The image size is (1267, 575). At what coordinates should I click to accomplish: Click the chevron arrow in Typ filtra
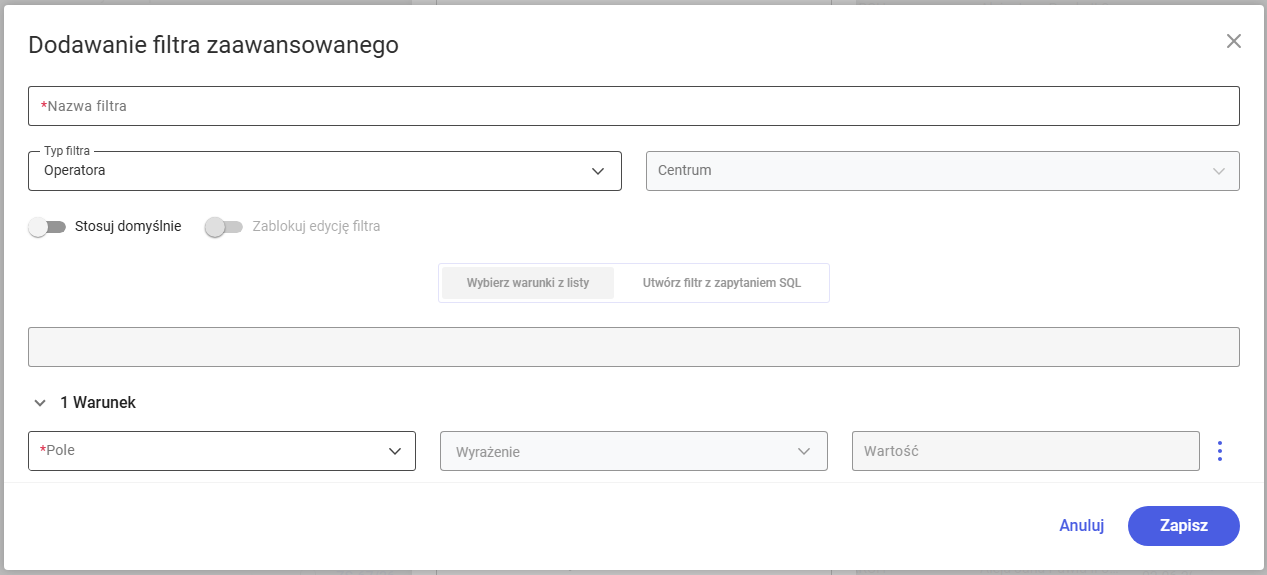pyautogui.click(x=598, y=171)
